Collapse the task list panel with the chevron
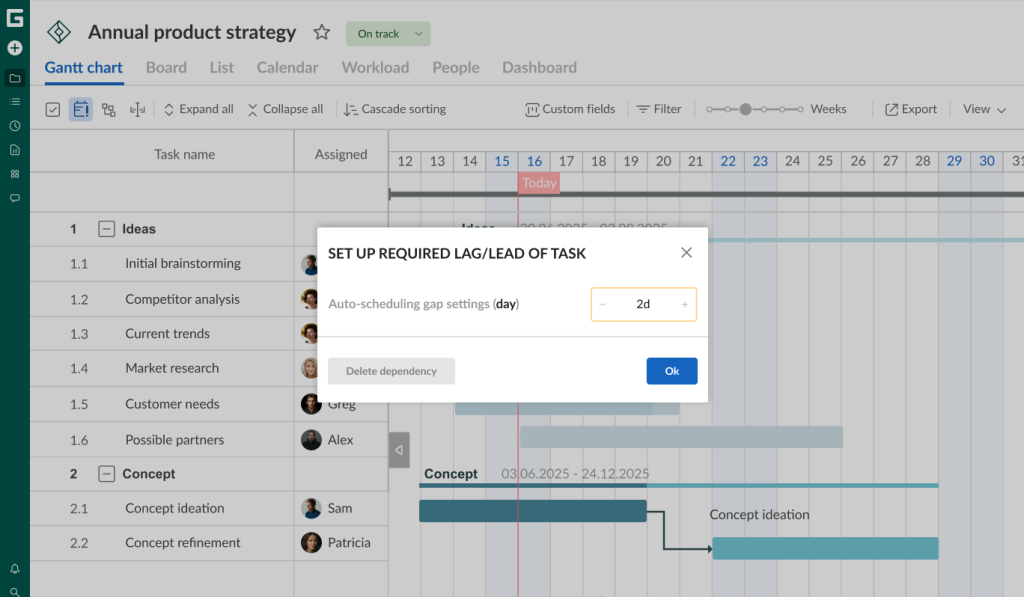The image size is (1024, 597). click(x=399, y=449)
